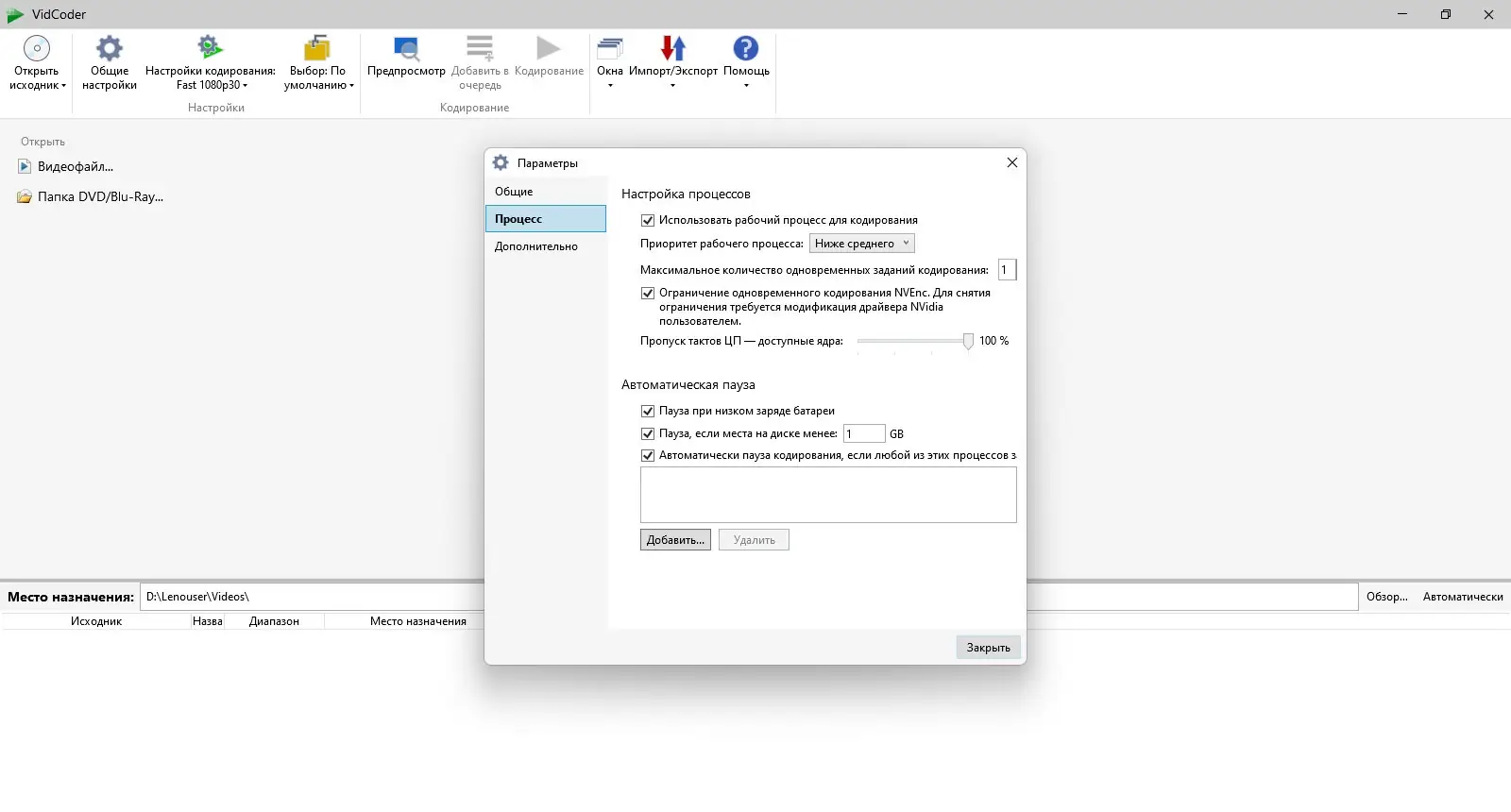1511x812 pixels.
Task: Select the 'Процесс' settings tab
Action: point(546,219)
